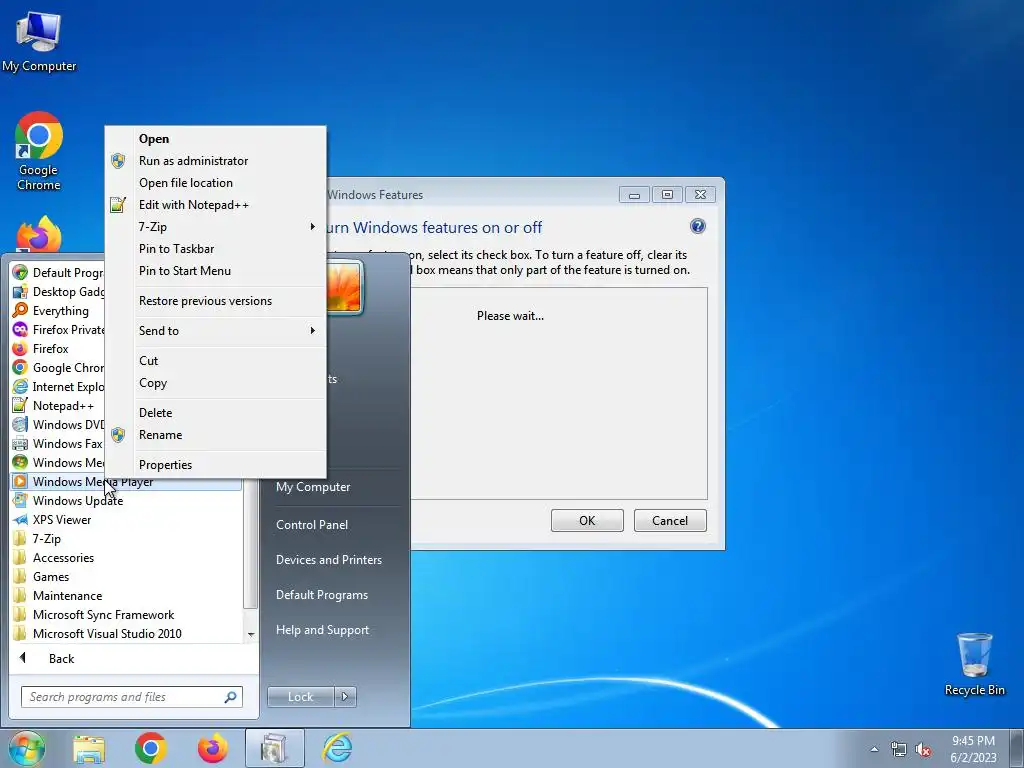Choose Cut in the context menu
Viewport: 1024px width, 768px height.
tap(216, 360)
